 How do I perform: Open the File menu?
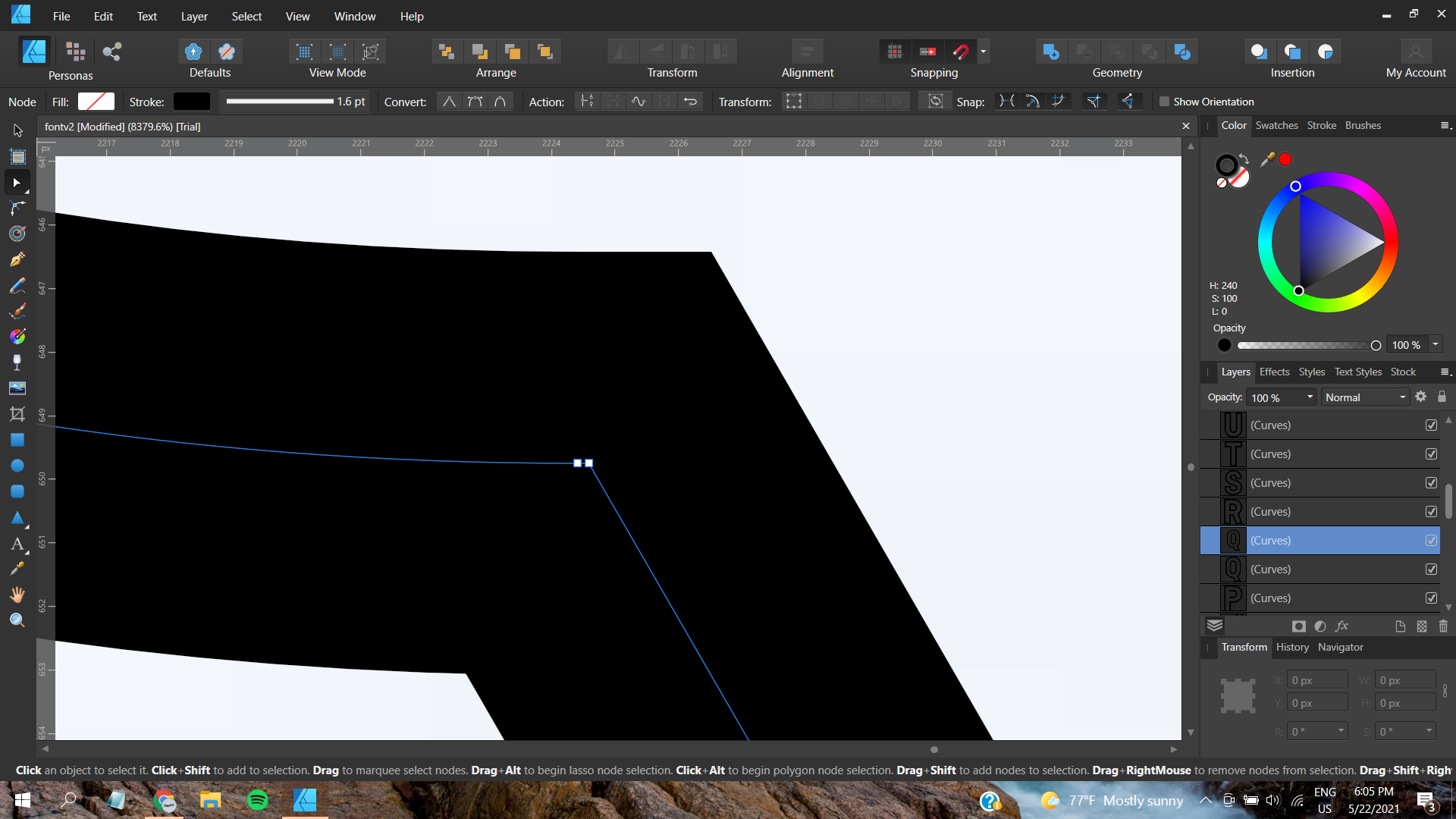click(x=61, y=17)
